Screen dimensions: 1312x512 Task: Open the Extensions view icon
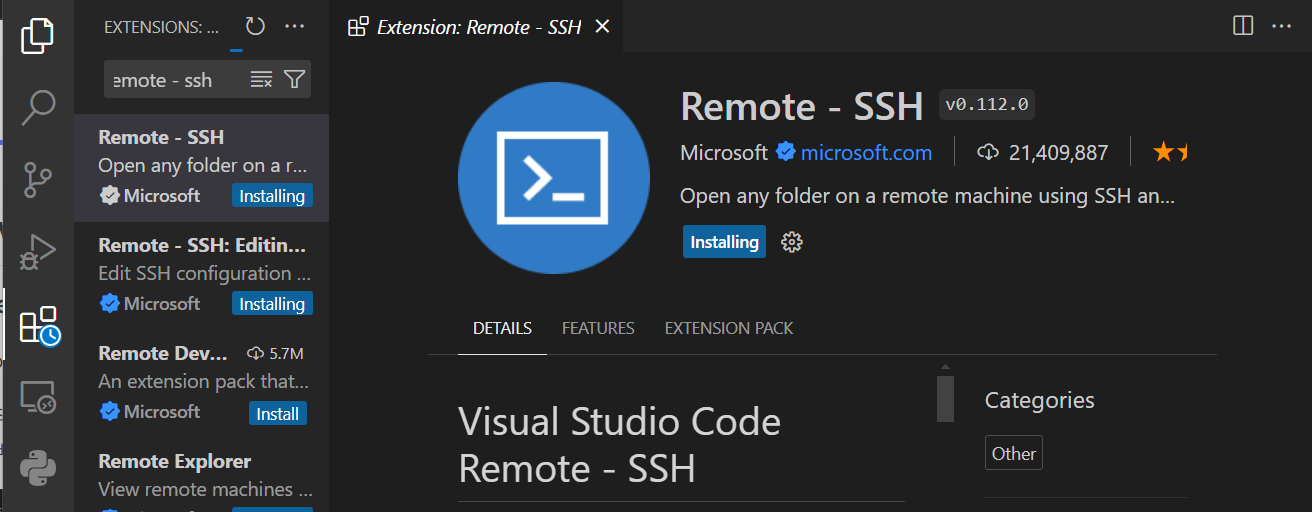39,325
